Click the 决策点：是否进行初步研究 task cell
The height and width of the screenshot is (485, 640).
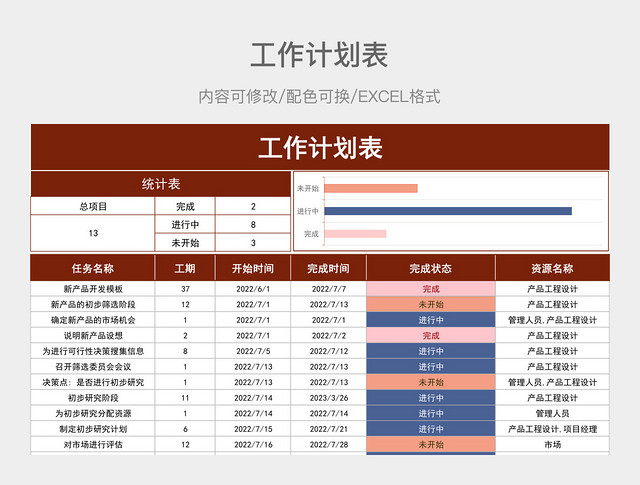93,382
